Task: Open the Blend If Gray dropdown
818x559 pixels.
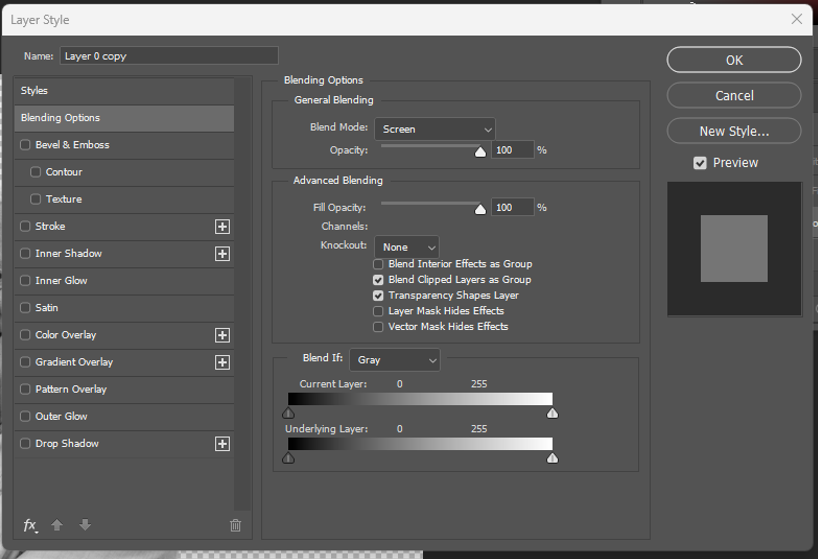Action: click(x=395, y=360)
